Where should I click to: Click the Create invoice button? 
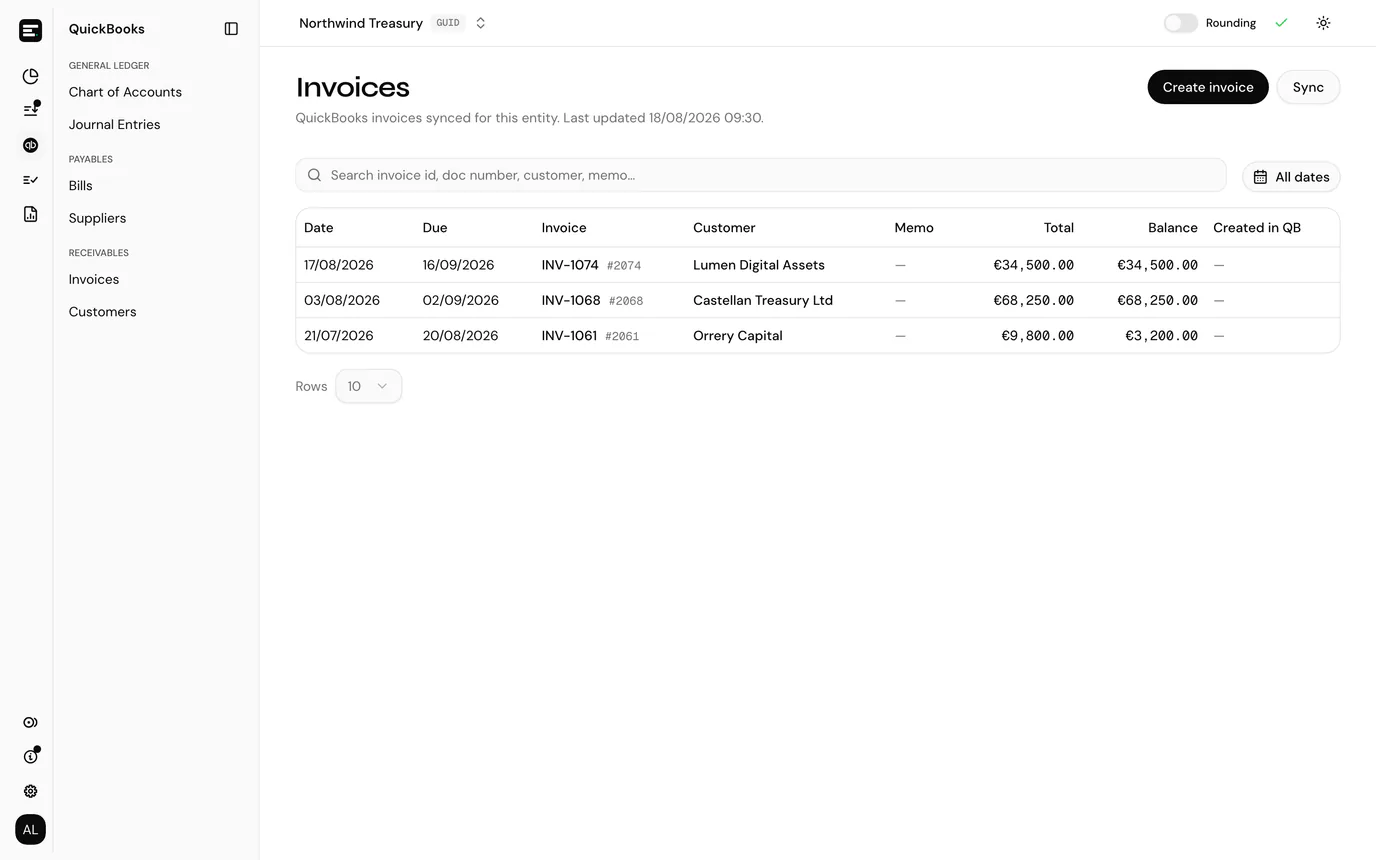1208,87
